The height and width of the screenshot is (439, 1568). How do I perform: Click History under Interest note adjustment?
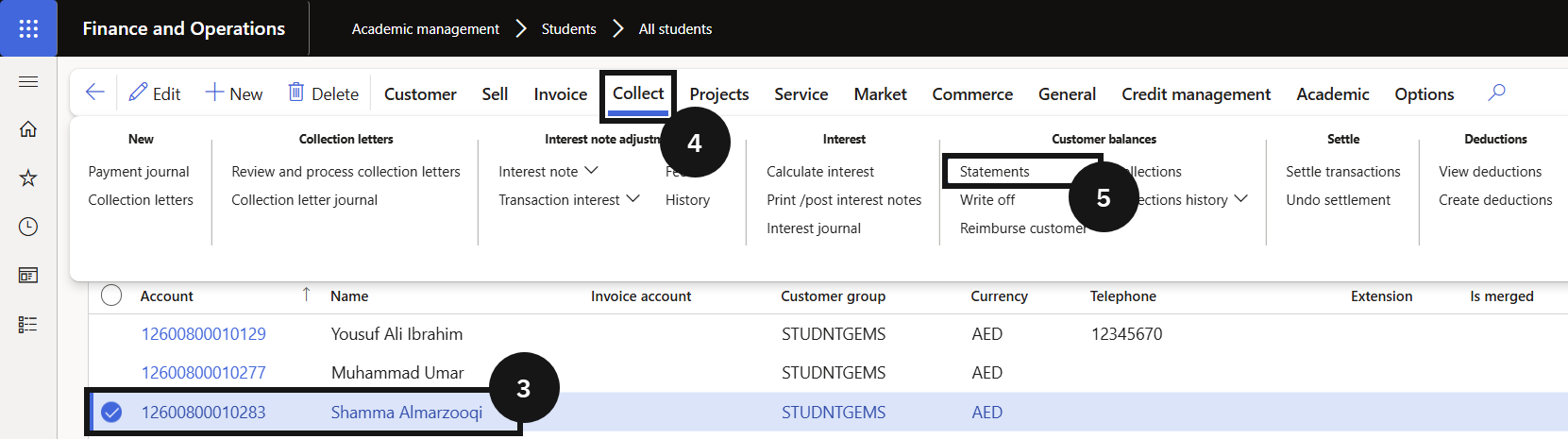[687, 200]
